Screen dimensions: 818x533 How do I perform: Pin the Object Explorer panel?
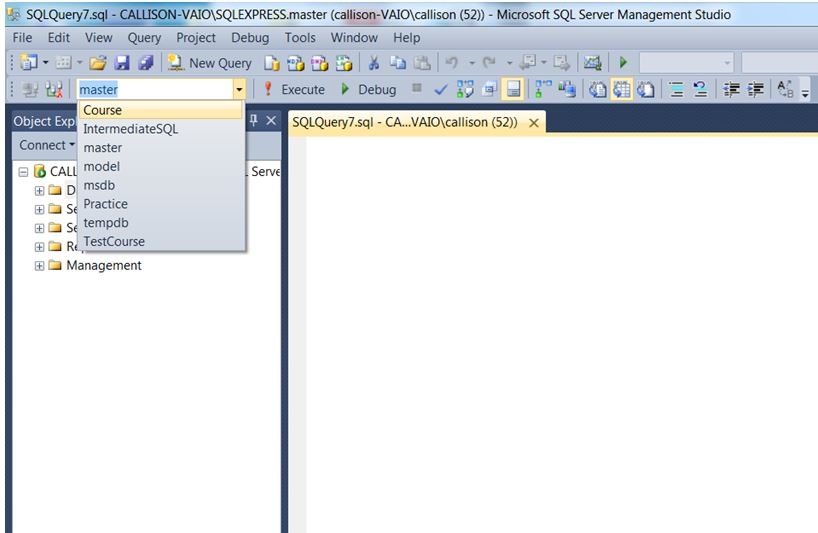point(254,120)
